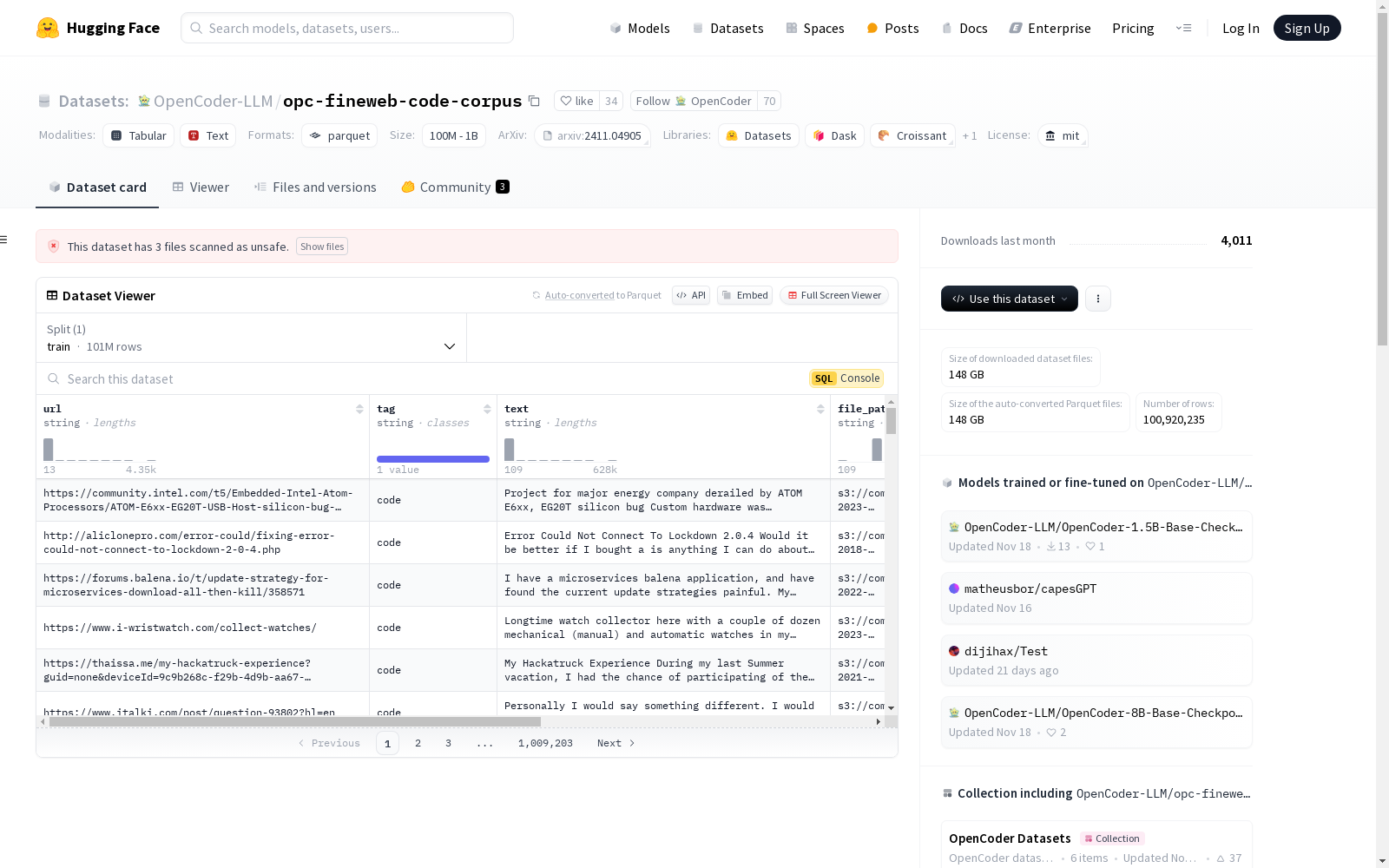Screen dimensions: 1389x868
Task: Switch to the Dataset card tab
Action: pyautogui.click(x=97, y=187)
